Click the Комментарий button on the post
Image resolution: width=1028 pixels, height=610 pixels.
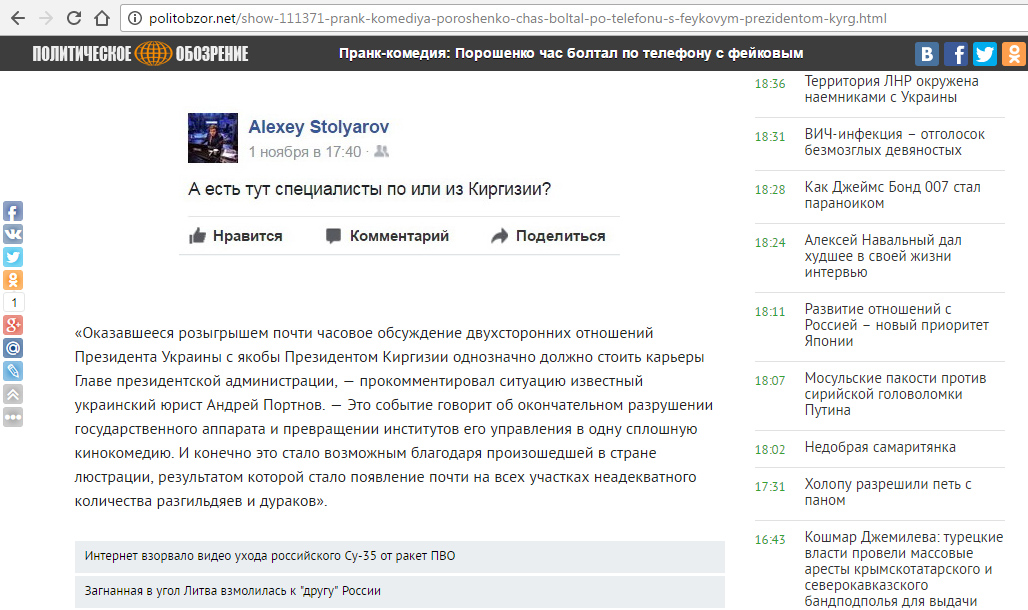(x=387, y=236)
